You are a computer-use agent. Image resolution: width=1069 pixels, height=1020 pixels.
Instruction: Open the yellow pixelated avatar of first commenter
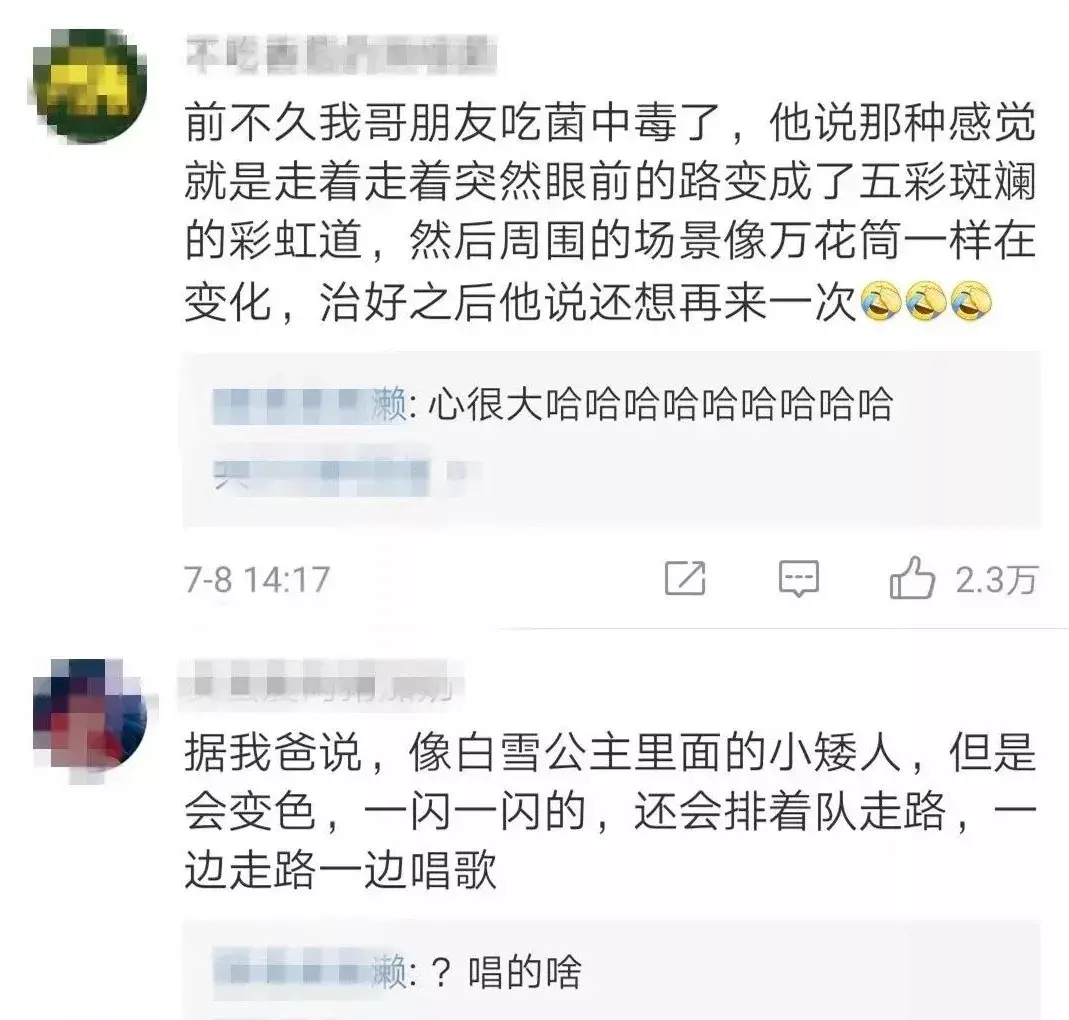click(x=87, y=85)
